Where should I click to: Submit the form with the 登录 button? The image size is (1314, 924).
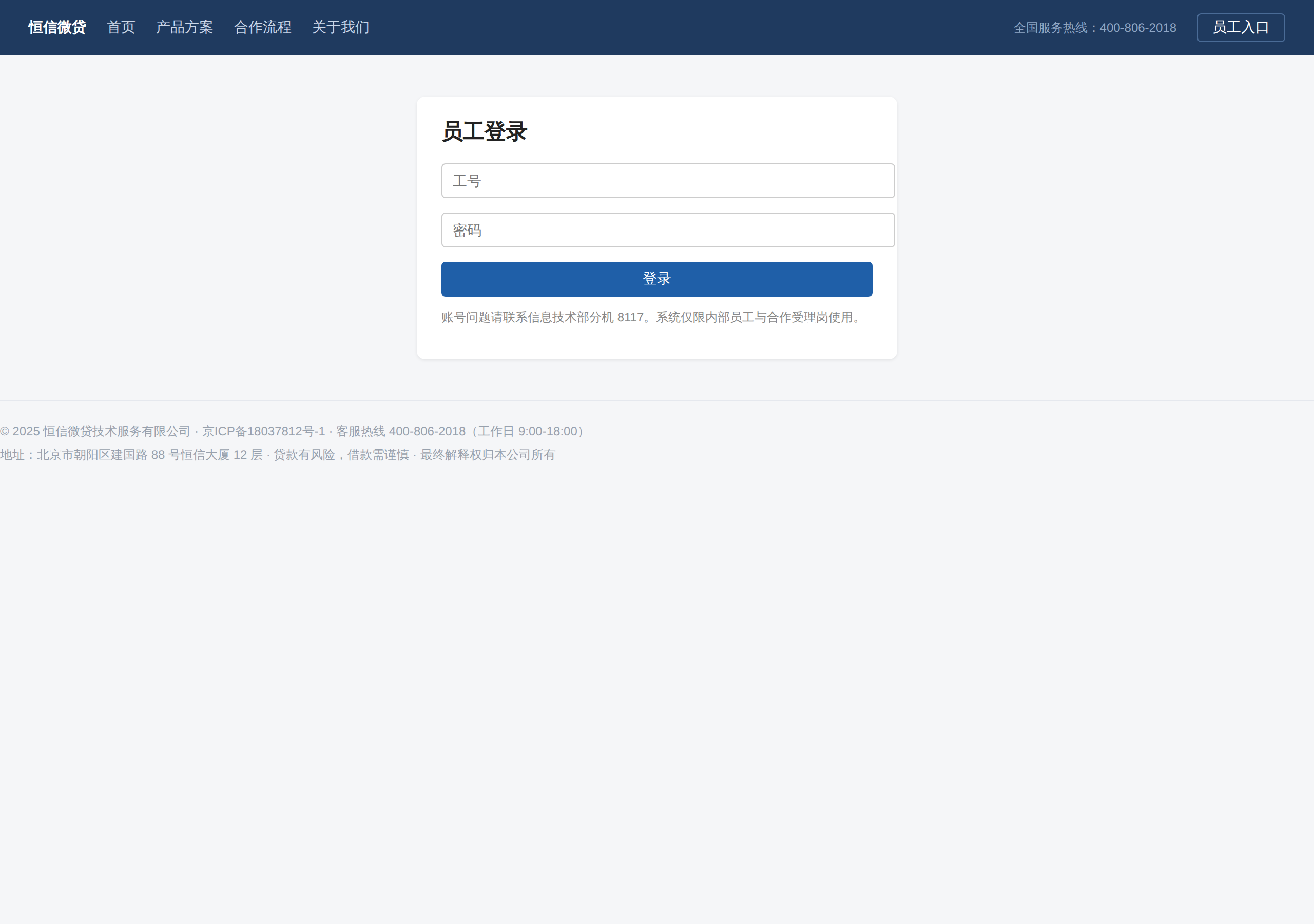[656, 279]
